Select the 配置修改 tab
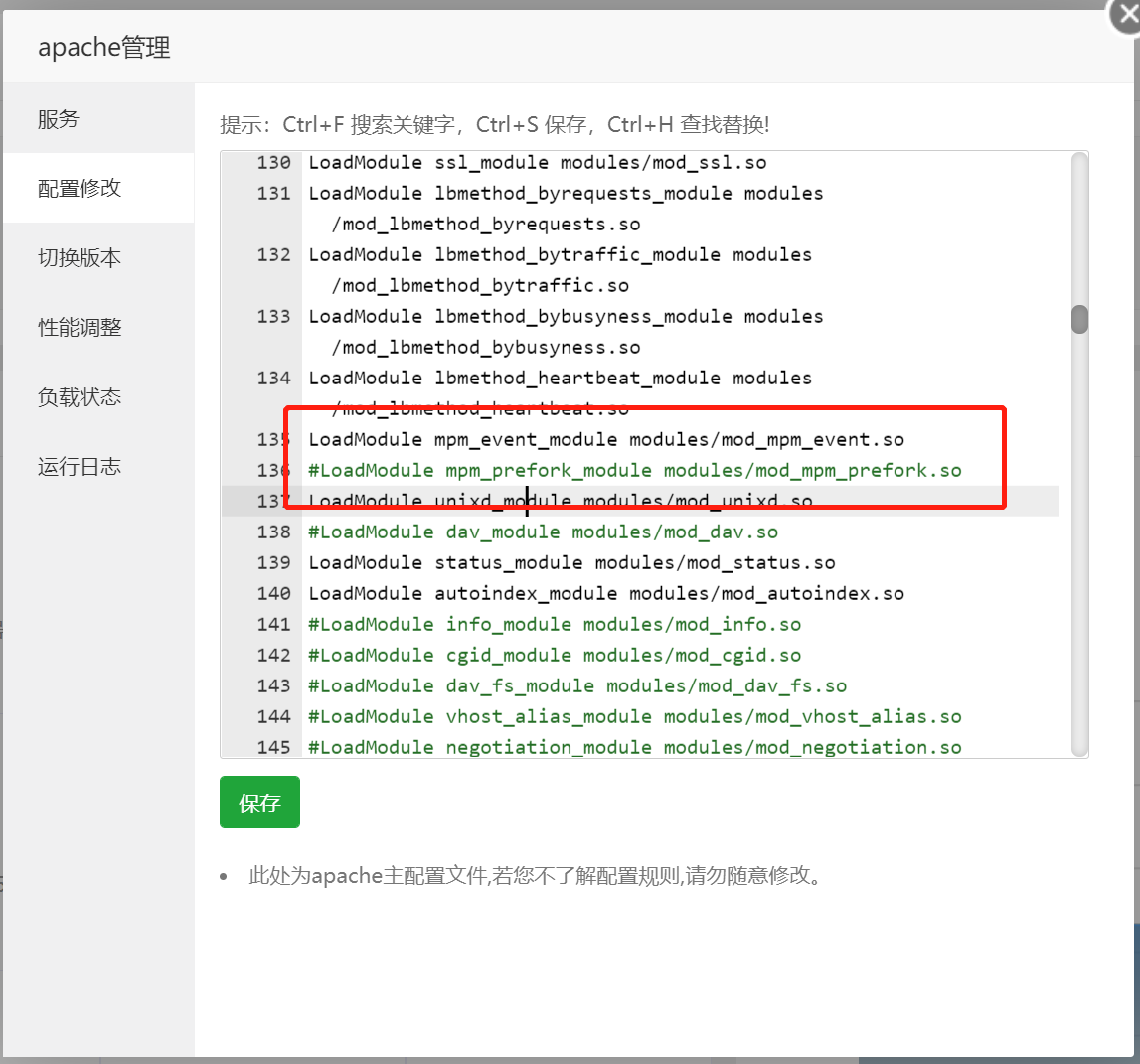This screenshot has height=1064, width=1140. point(98,188)
